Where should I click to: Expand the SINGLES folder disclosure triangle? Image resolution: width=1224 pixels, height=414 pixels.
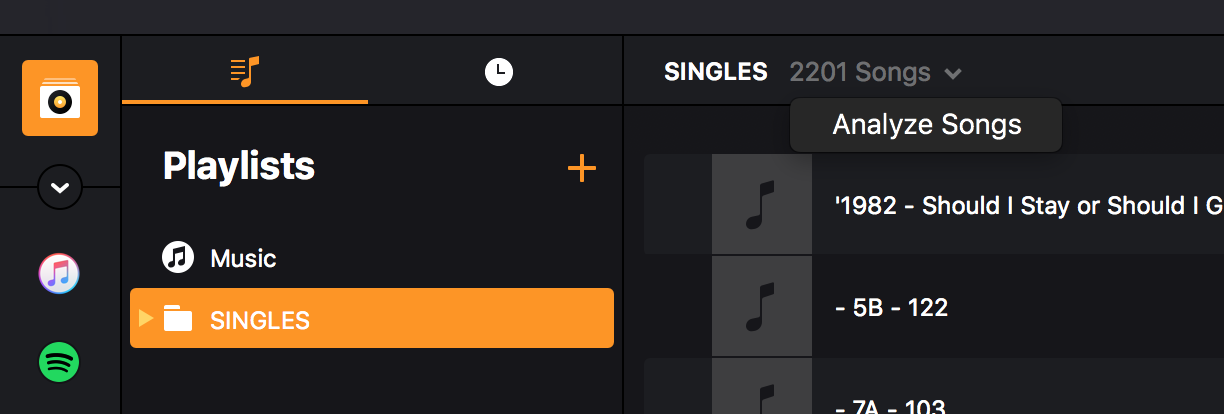point(146,319)
